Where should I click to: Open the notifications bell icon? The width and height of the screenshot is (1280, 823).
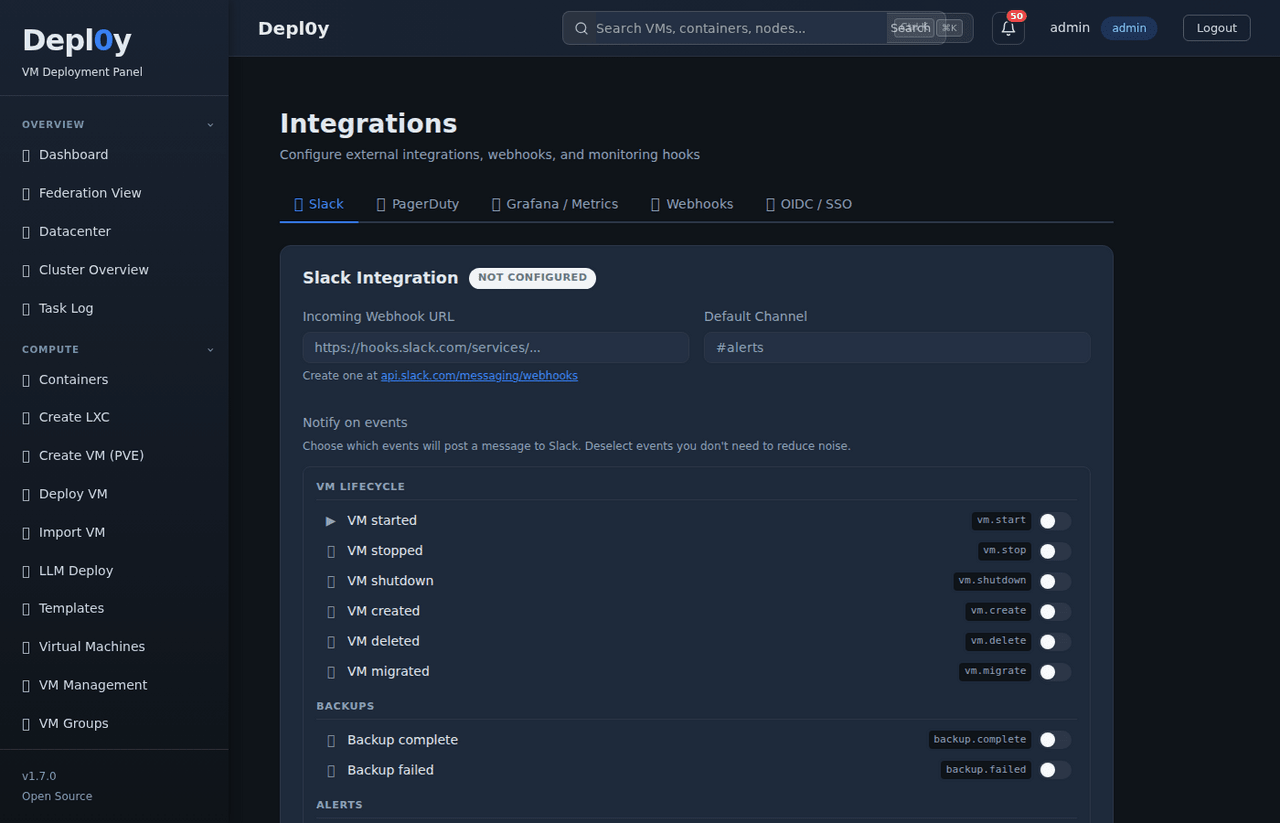pos(1008,28)
